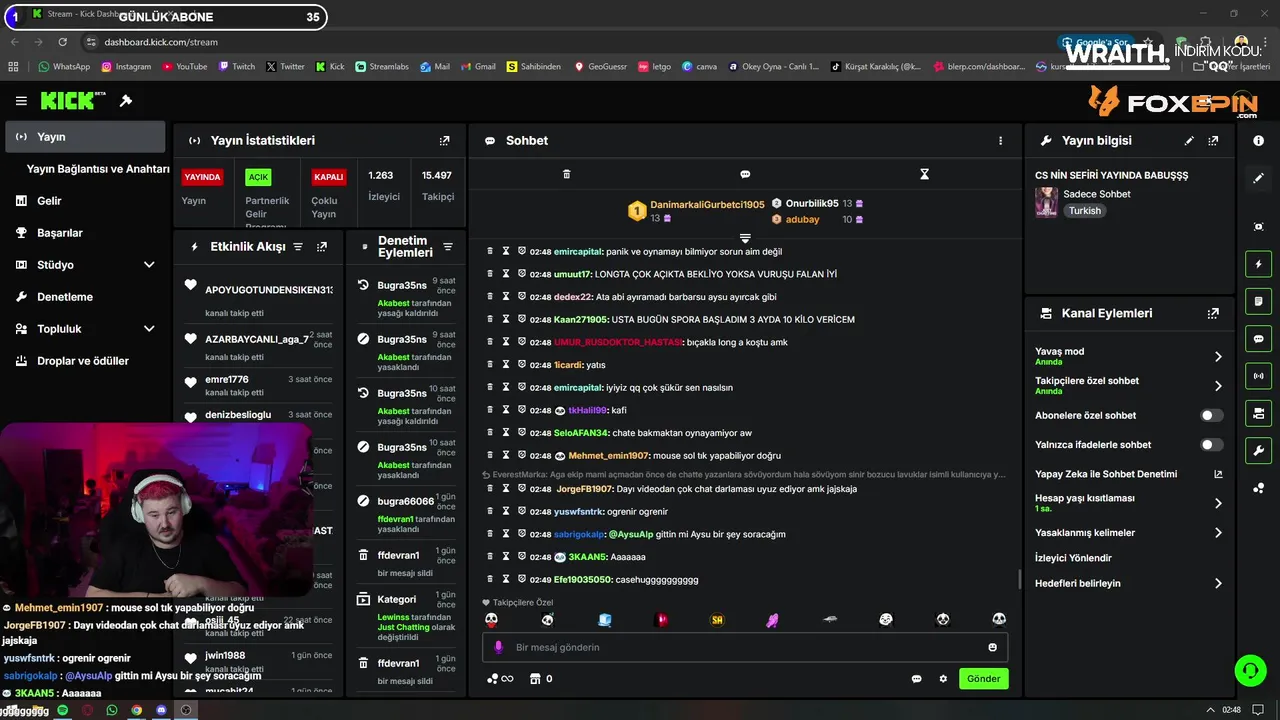Click the hourglass icon in chat toolbar
This screenshot has height=720, width=1280.
924,174
